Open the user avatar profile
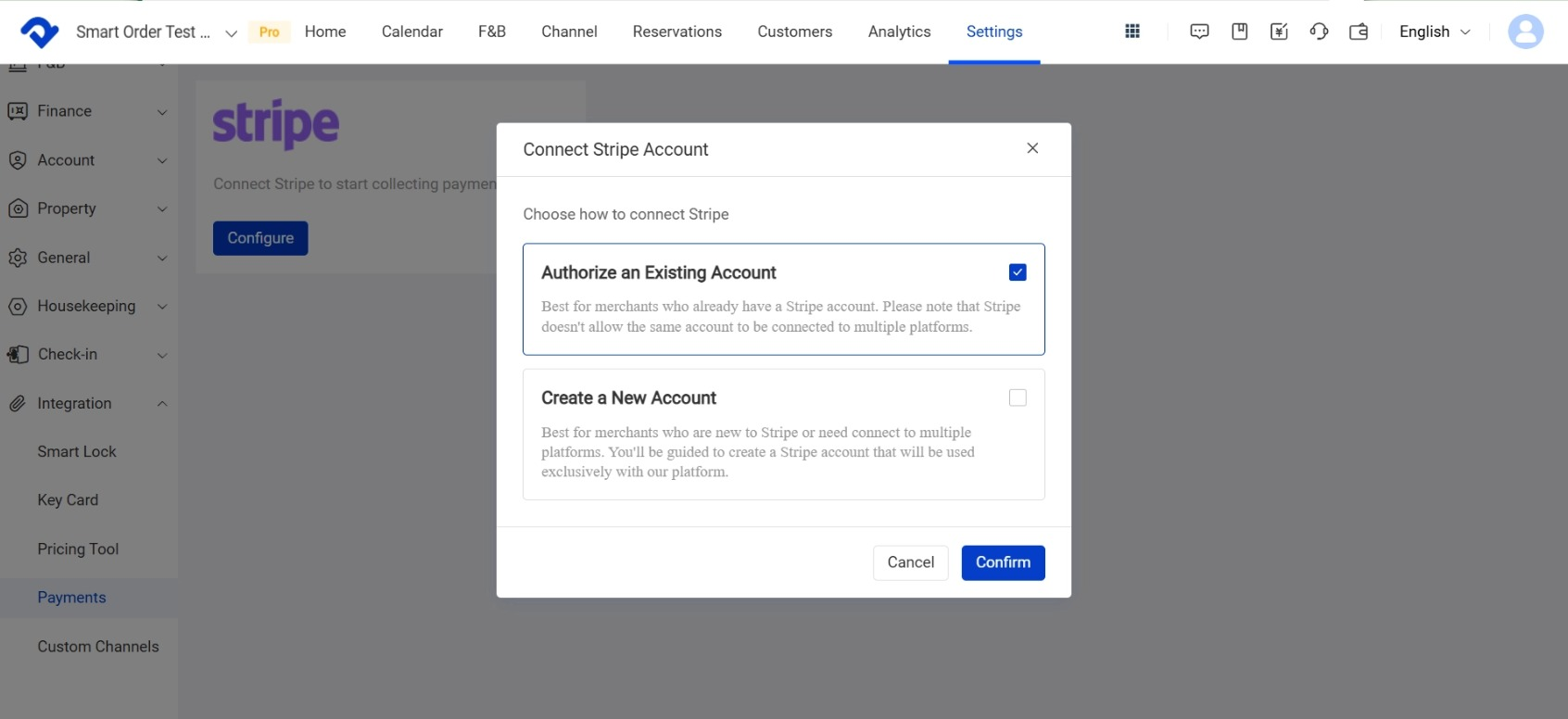 pos(1525,32)
